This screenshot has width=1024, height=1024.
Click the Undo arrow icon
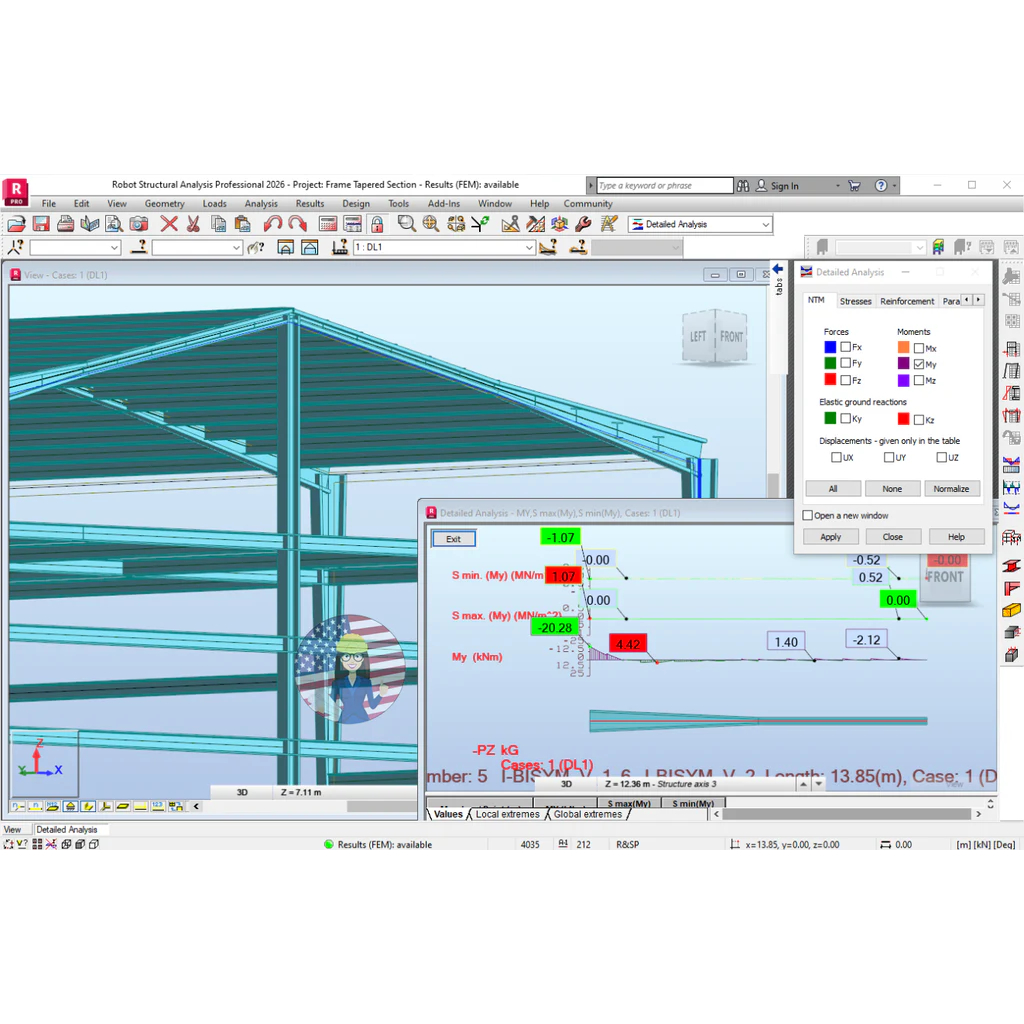[x=272, y=224]
